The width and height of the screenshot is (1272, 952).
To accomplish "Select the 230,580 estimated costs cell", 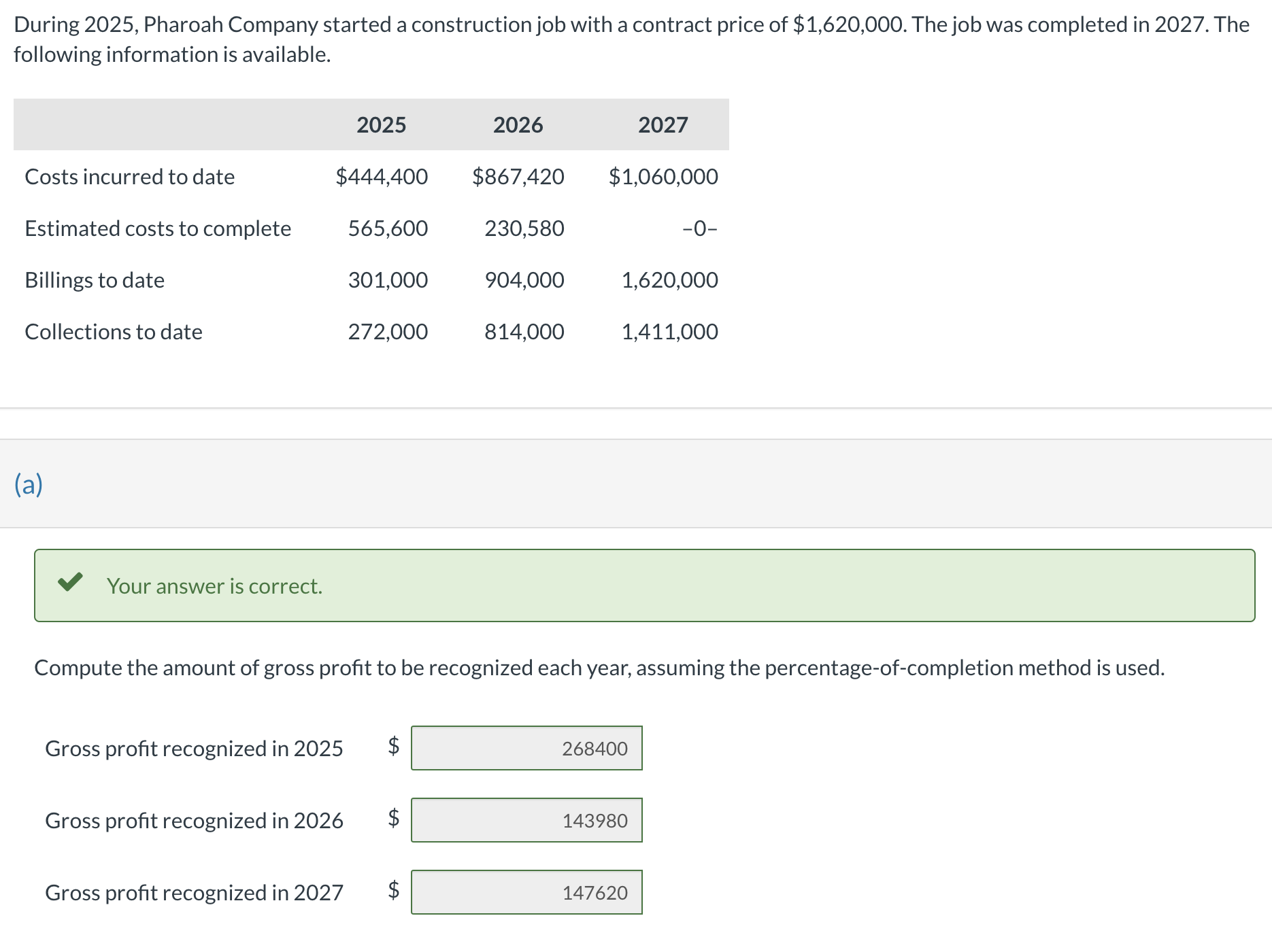I will click(524, 228).
